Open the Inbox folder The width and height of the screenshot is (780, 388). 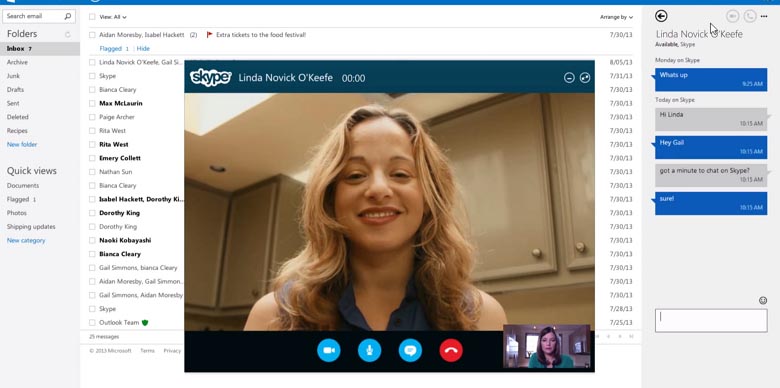coord(40,49)
